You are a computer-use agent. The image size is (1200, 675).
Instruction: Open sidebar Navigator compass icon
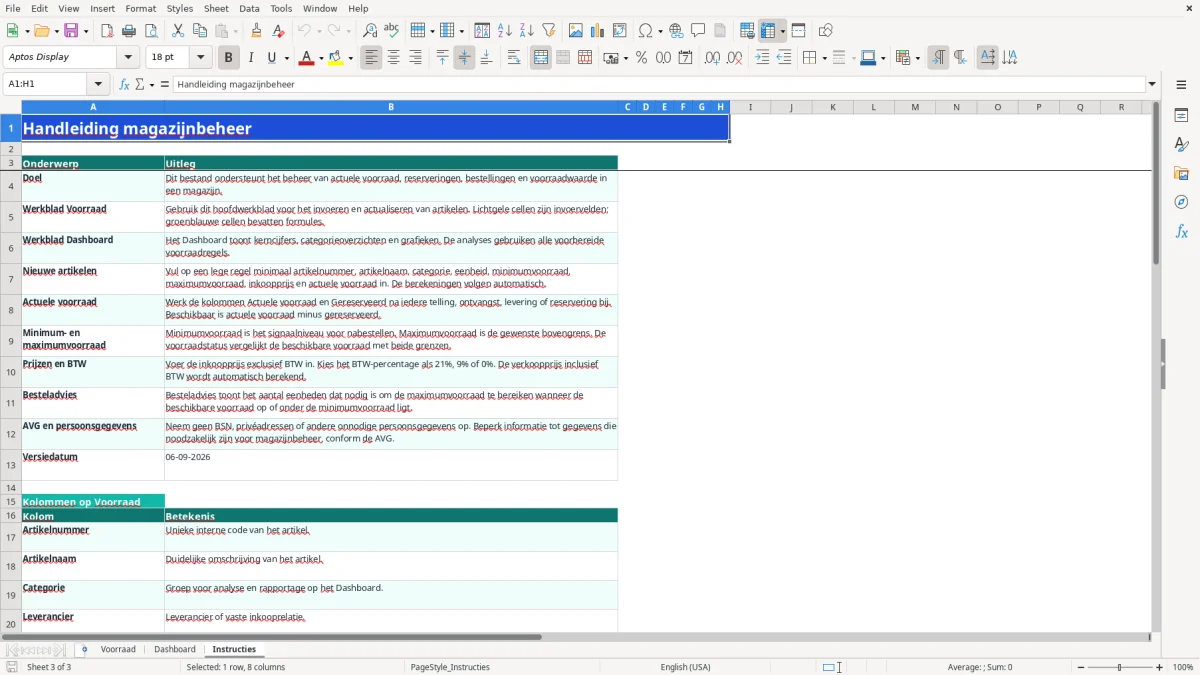point(1181,203)
